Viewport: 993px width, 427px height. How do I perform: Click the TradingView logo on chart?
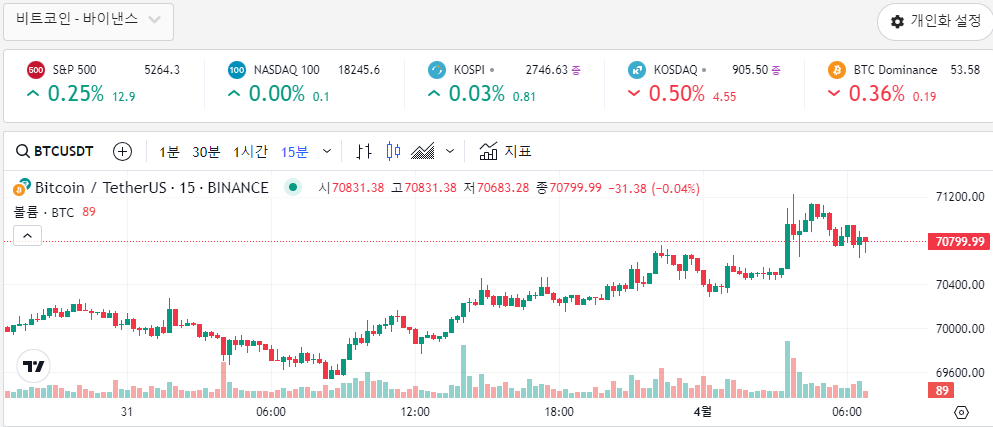coord(33,366)
